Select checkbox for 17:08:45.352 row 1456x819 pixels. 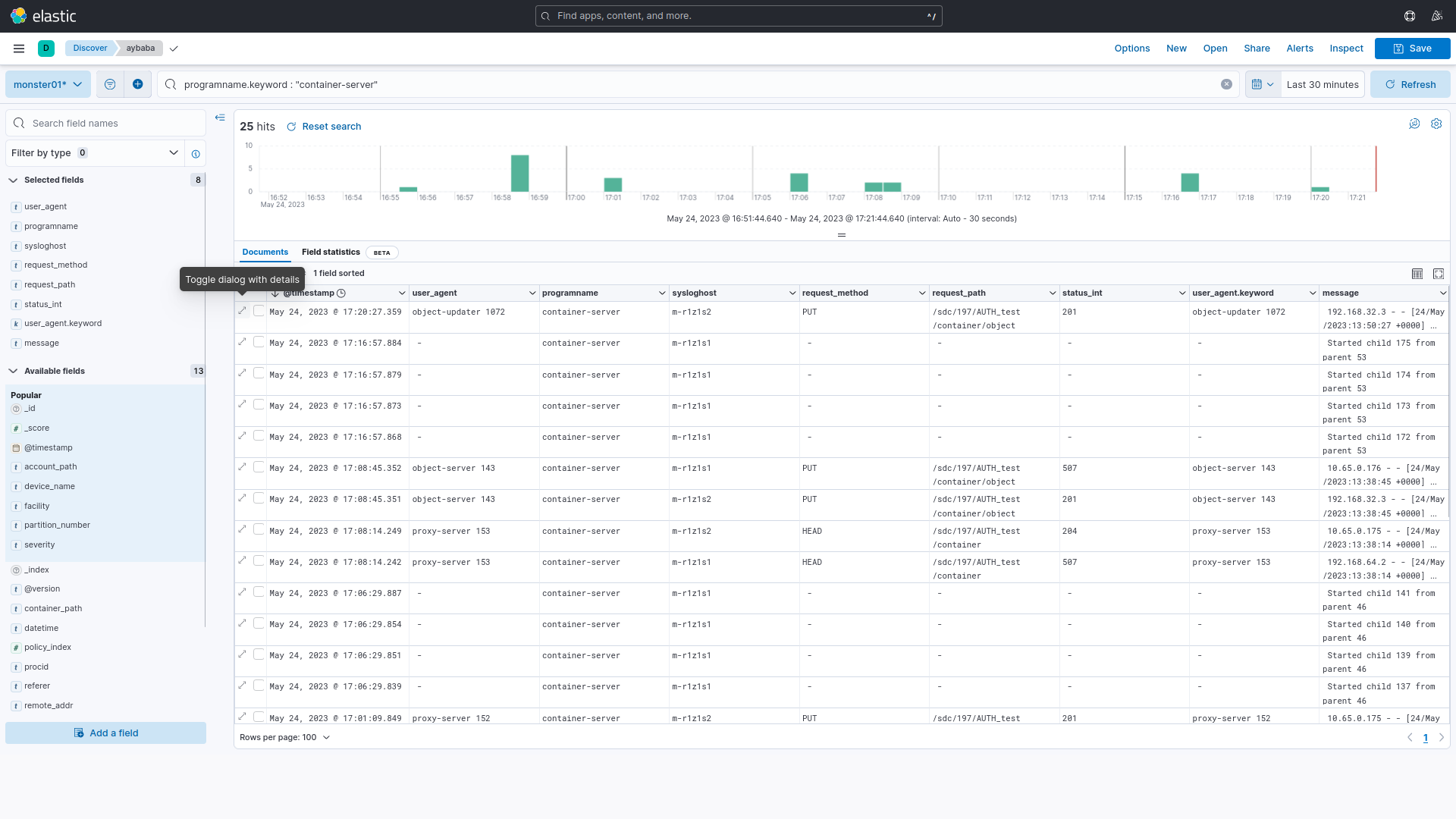pyautogui.click(x=259, y=467)
